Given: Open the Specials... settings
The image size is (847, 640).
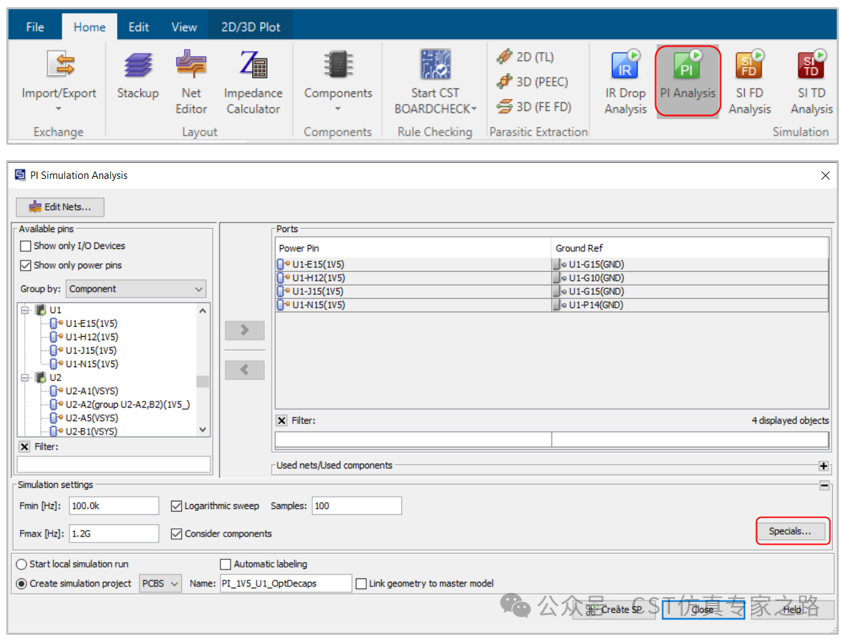Looking at the screenshot, I should coord(790,531).
